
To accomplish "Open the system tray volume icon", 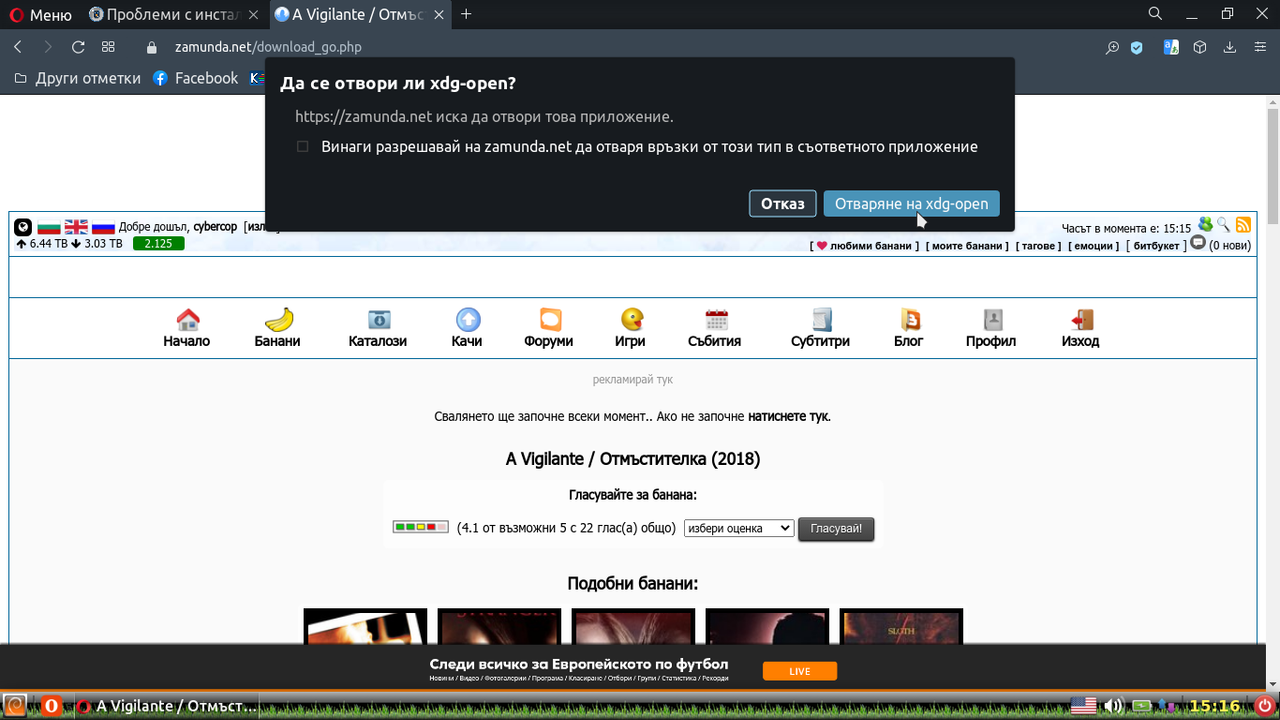I will (x=1113, y=706).
